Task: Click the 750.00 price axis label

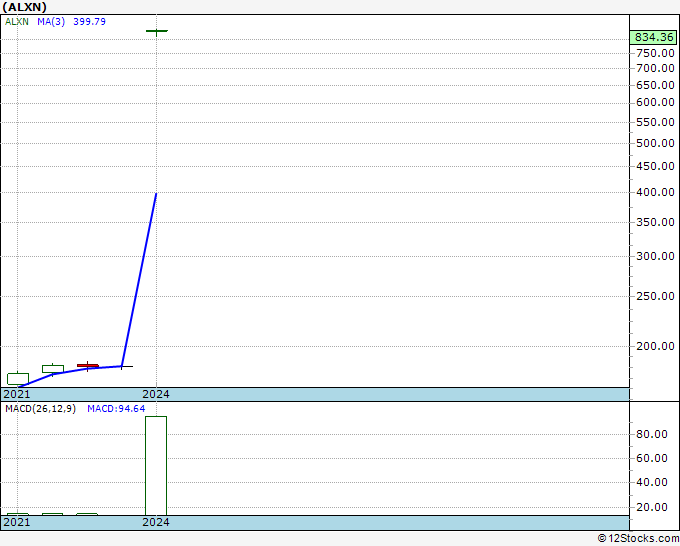Action: coord(655,53)
